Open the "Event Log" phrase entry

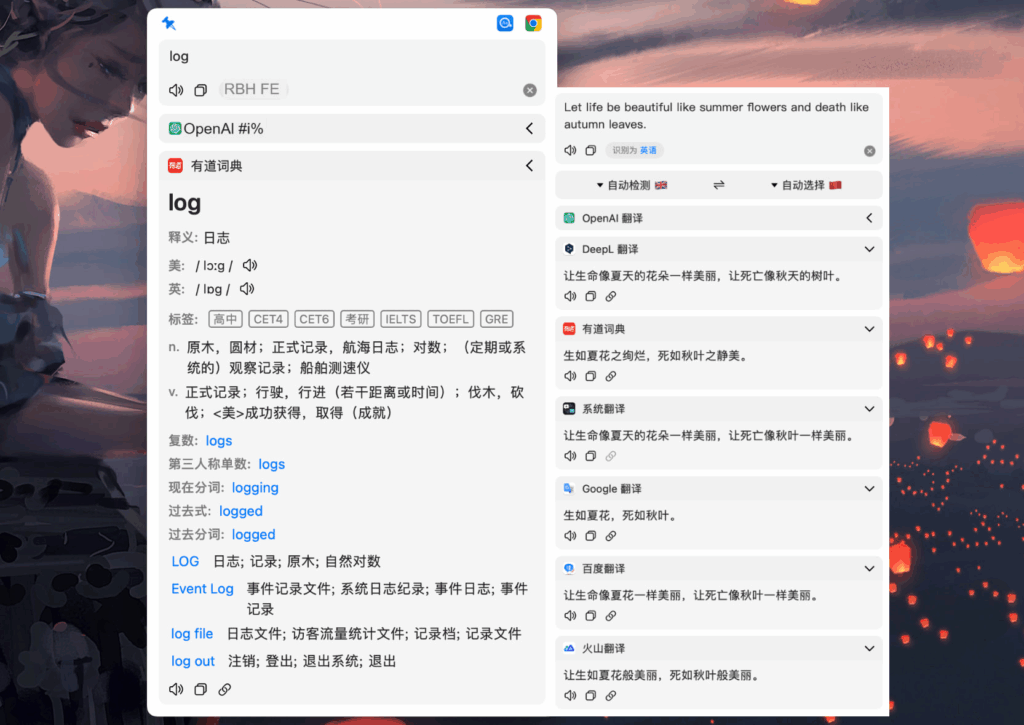(202, 589)
